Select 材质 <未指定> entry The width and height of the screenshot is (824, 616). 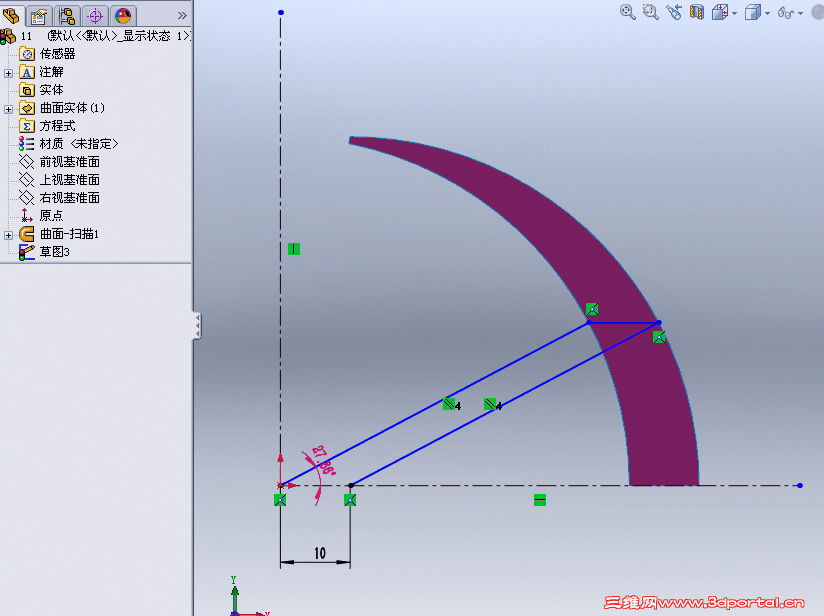point(79,143)
